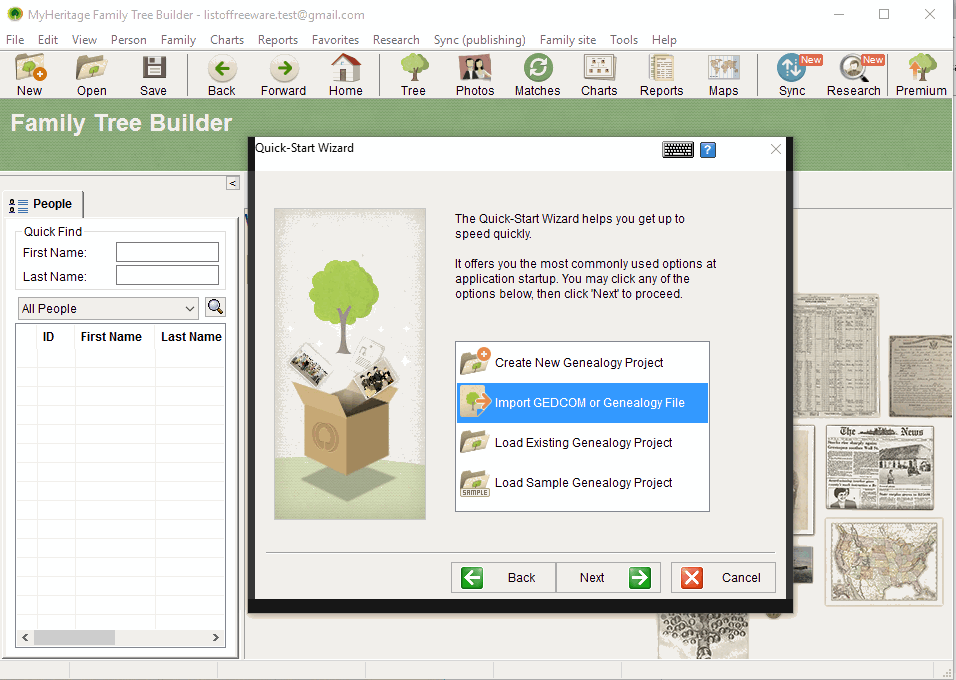Open the File menu

(x=15, y=40)
